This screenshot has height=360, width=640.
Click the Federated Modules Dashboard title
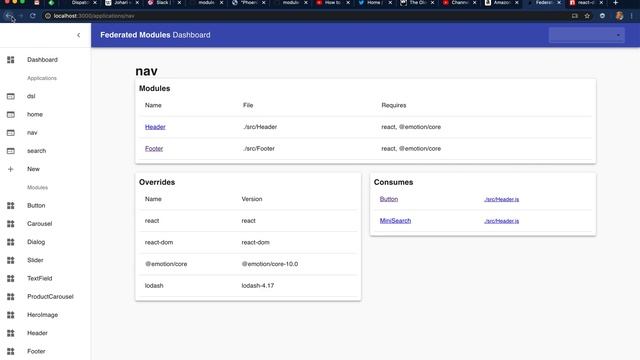155,35
